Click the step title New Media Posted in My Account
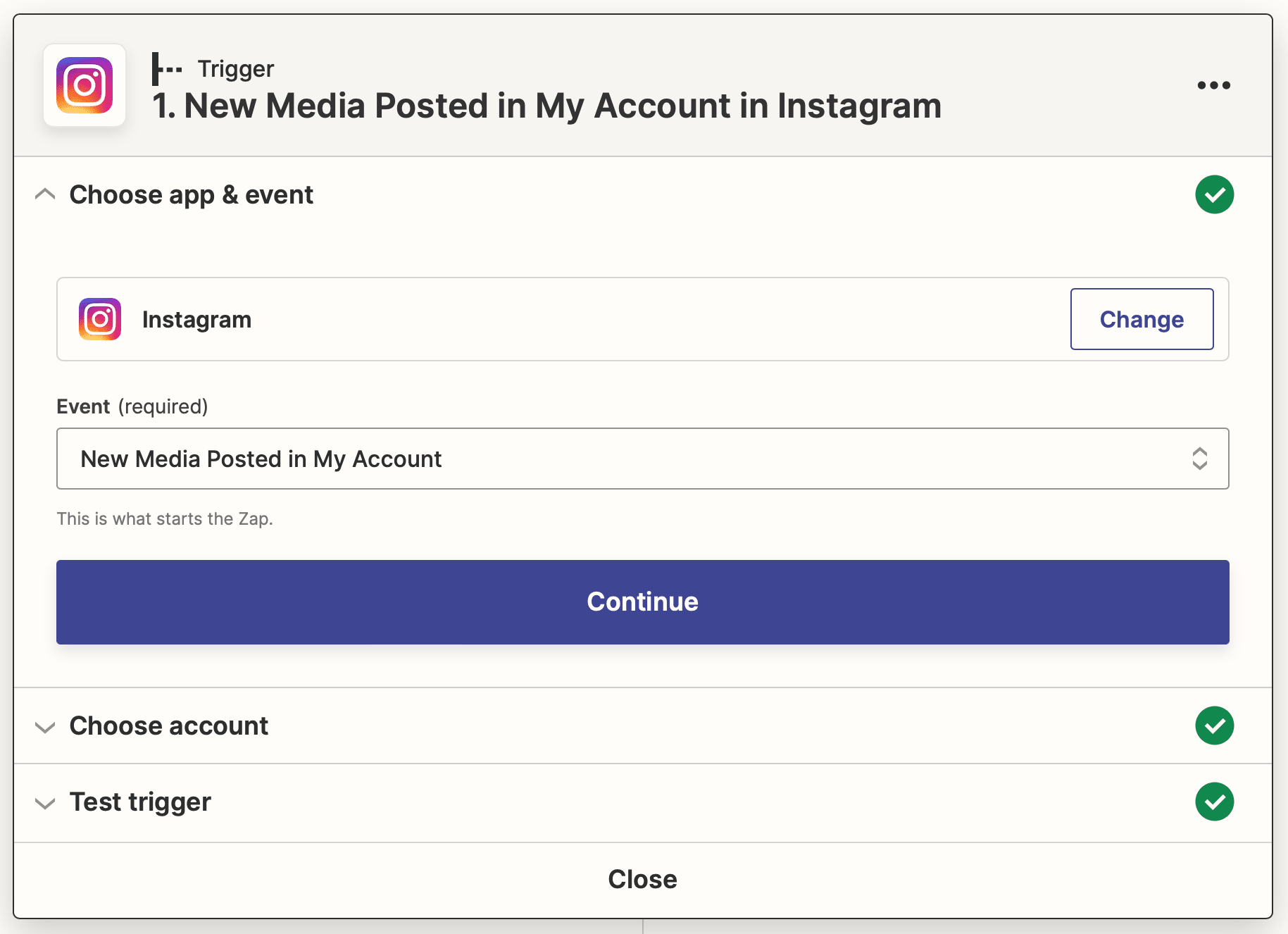 546,106
